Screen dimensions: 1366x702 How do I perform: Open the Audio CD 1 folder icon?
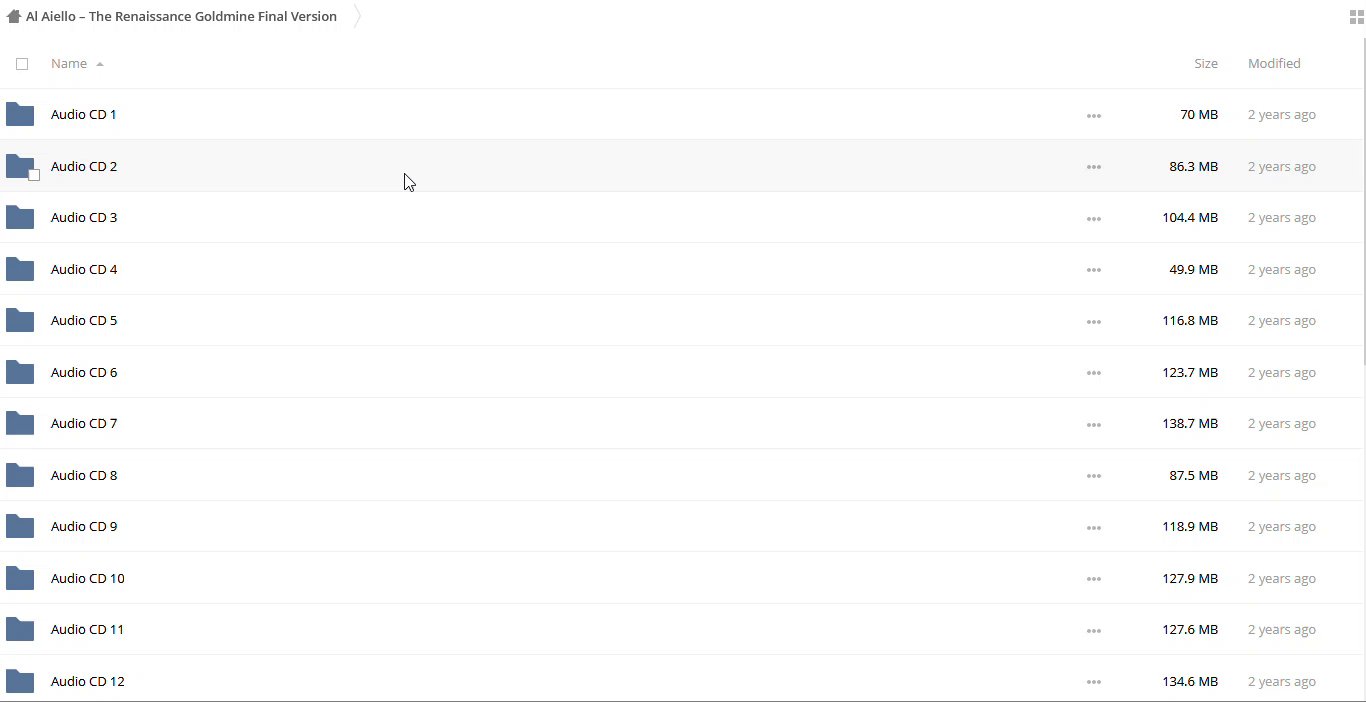click(20, 115)
